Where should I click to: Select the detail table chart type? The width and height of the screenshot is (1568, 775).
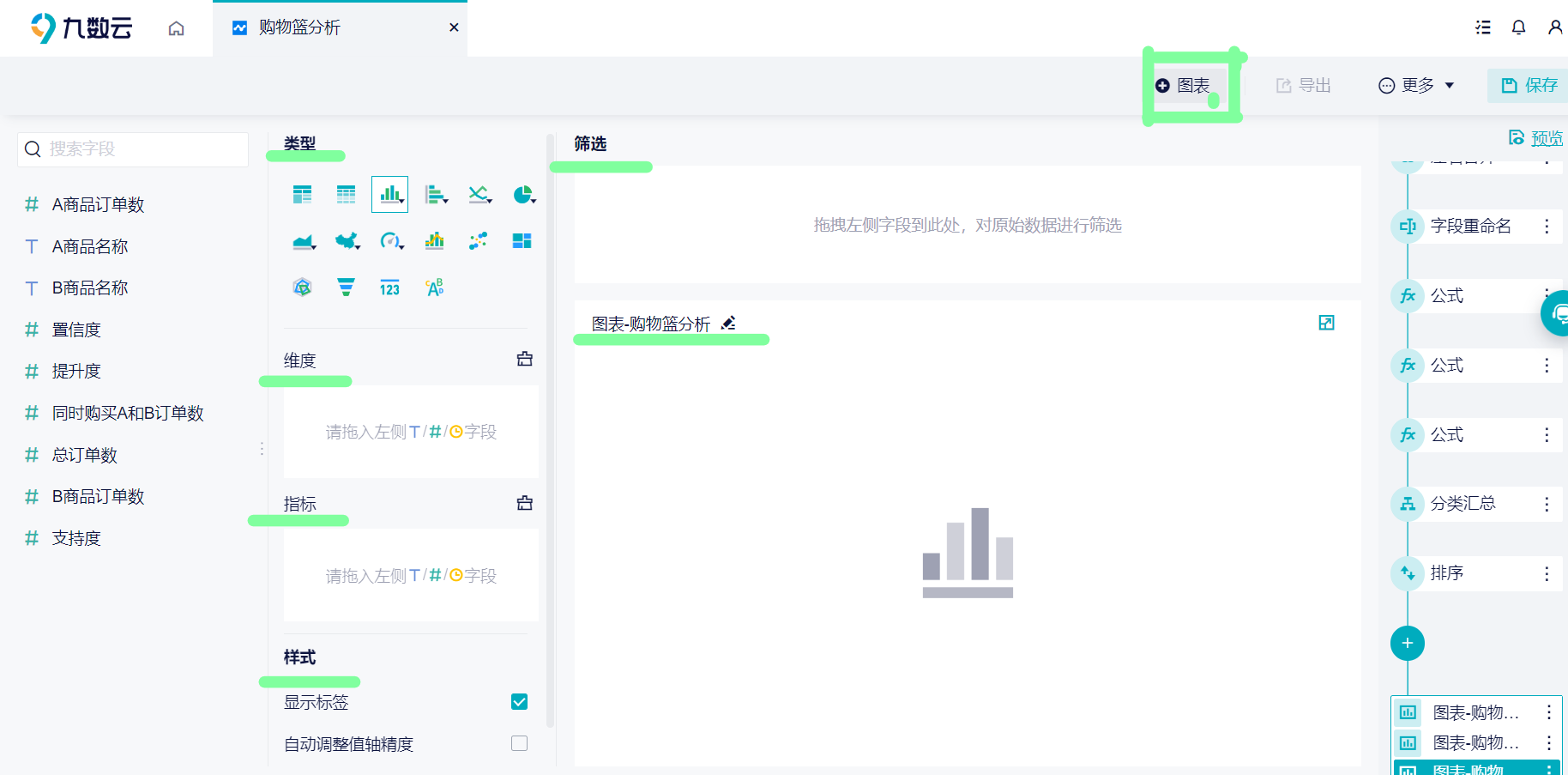[346, 195]
